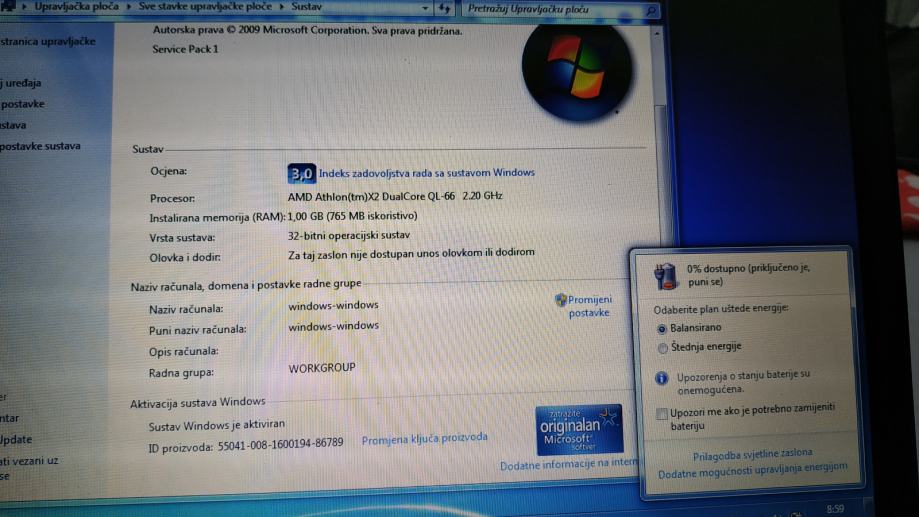Click Sve stavke upravljačke ploče breadcrumb
The height and width of the screenshot is (517, 919).
click(205, 6)
